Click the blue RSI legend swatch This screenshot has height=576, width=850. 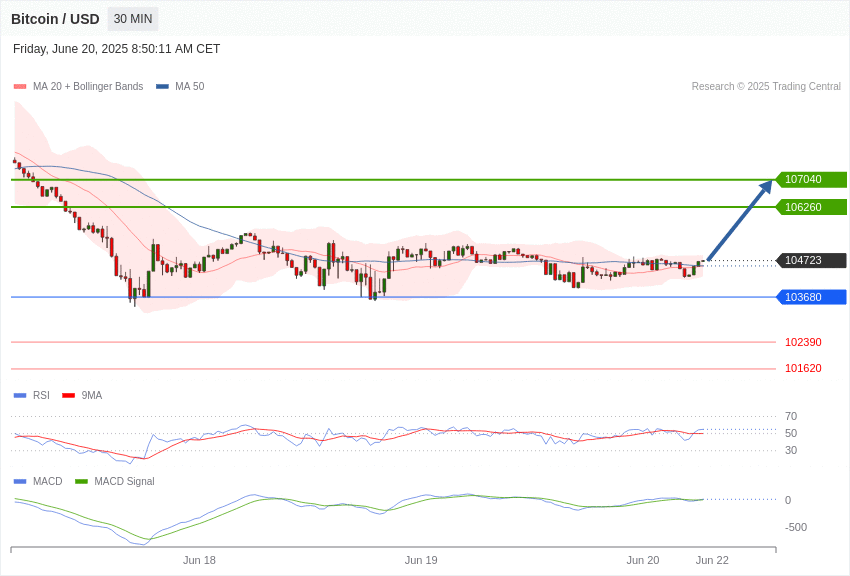pos(20,396)
